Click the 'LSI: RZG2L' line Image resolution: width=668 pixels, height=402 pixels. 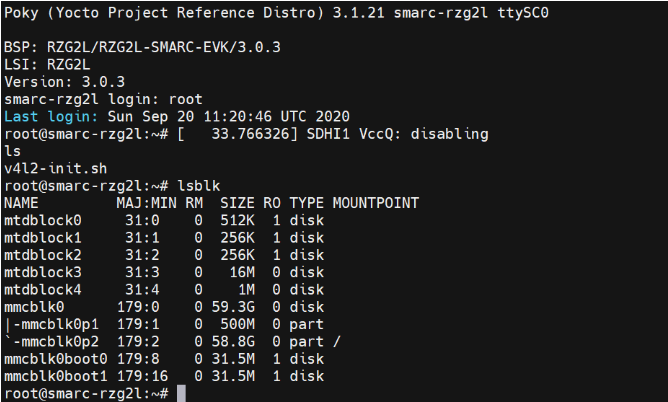click(x=47, y=65)
